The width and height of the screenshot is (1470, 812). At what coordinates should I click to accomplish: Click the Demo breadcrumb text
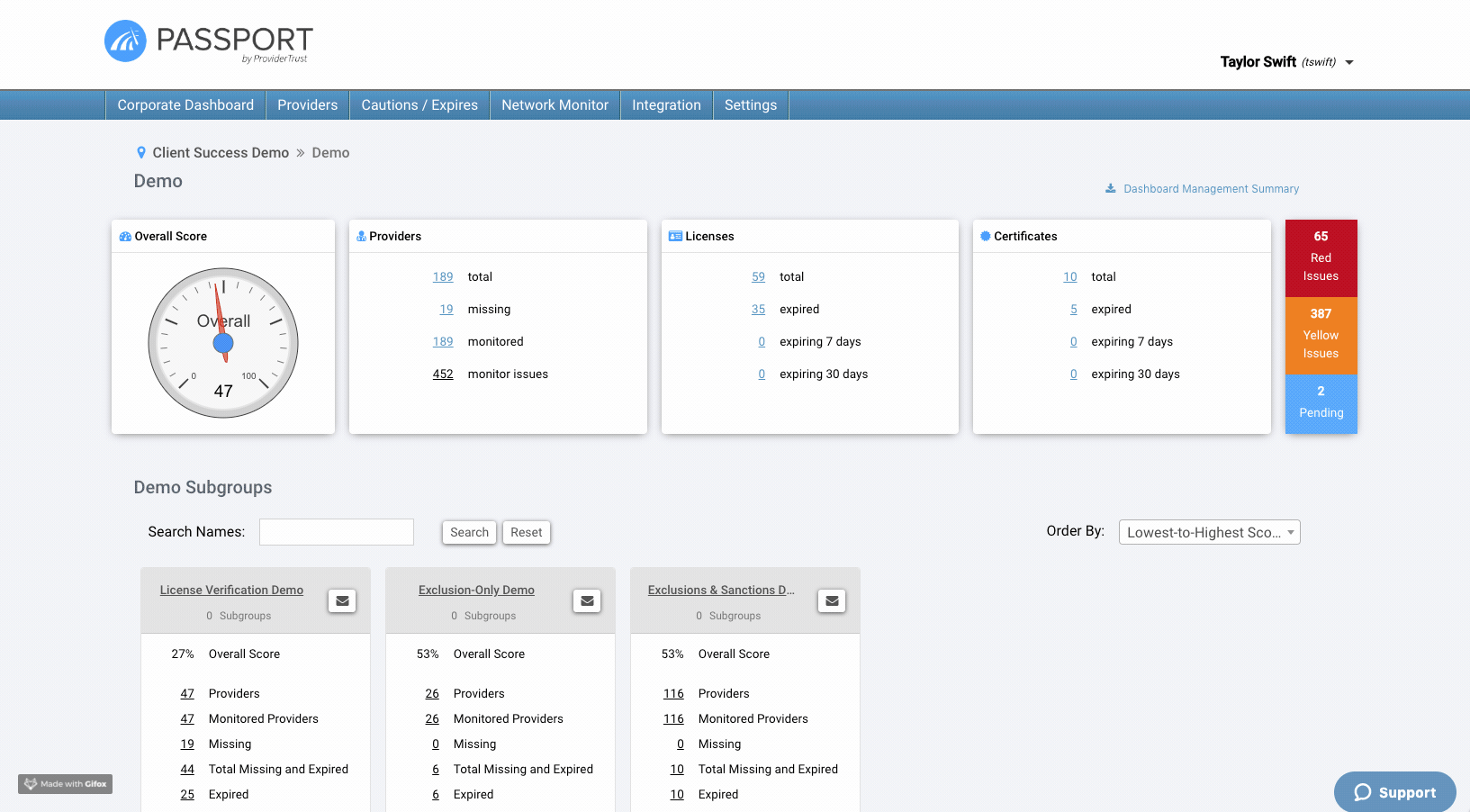(x=330, y=153)
